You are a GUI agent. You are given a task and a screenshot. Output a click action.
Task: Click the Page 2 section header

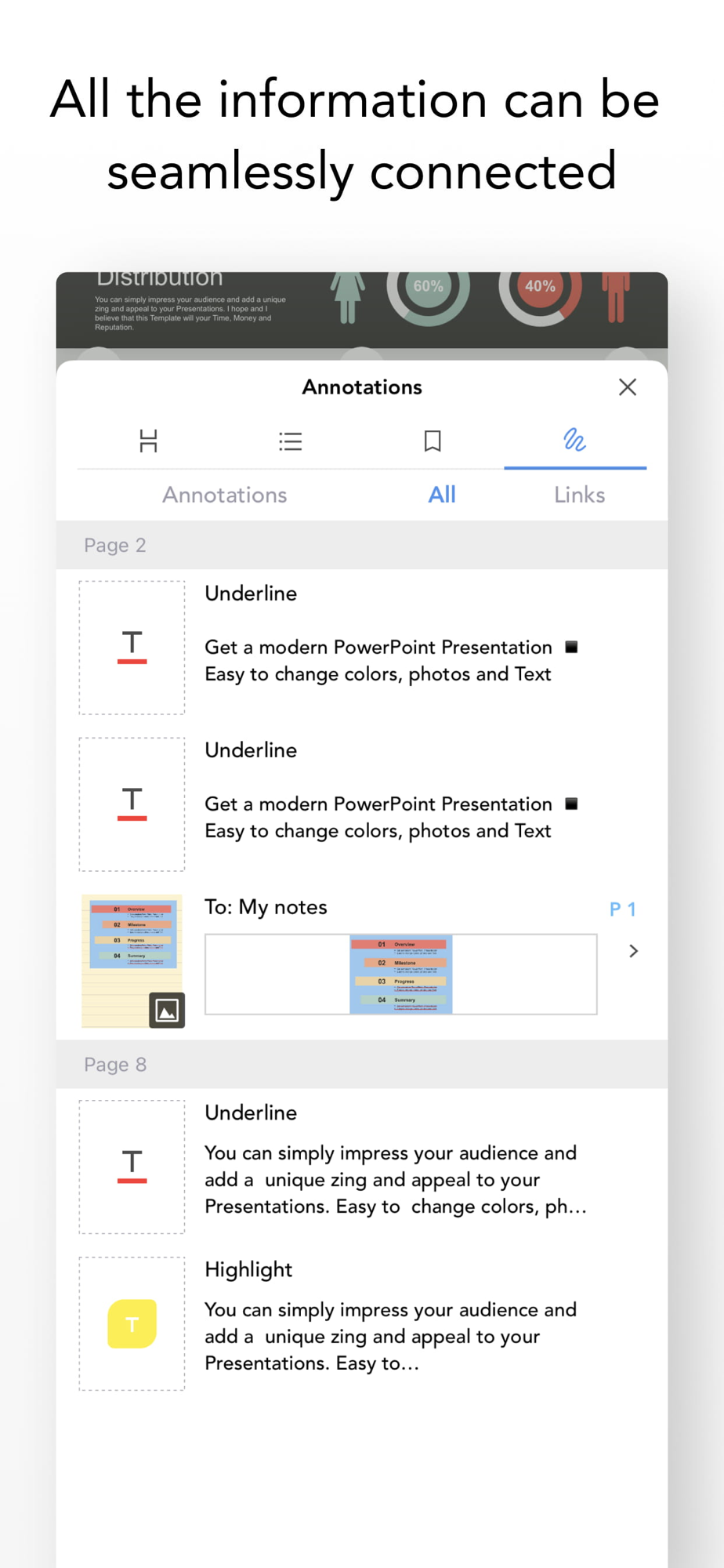(362, 545)
